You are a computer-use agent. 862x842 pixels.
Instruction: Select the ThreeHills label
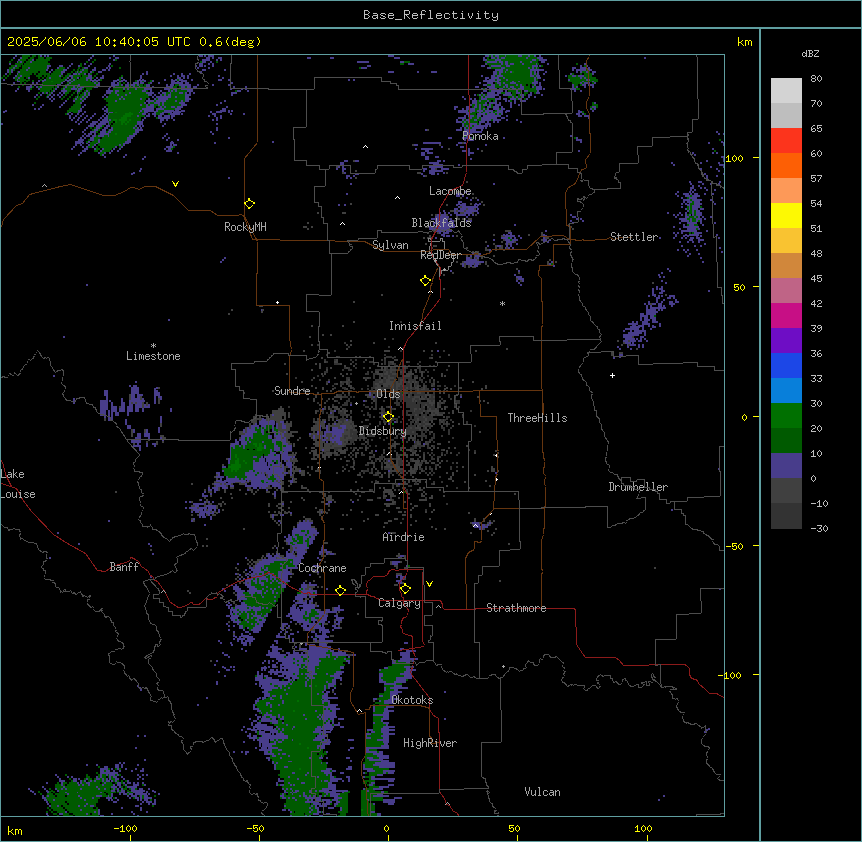pyautogui.click(x=537, y=418)
